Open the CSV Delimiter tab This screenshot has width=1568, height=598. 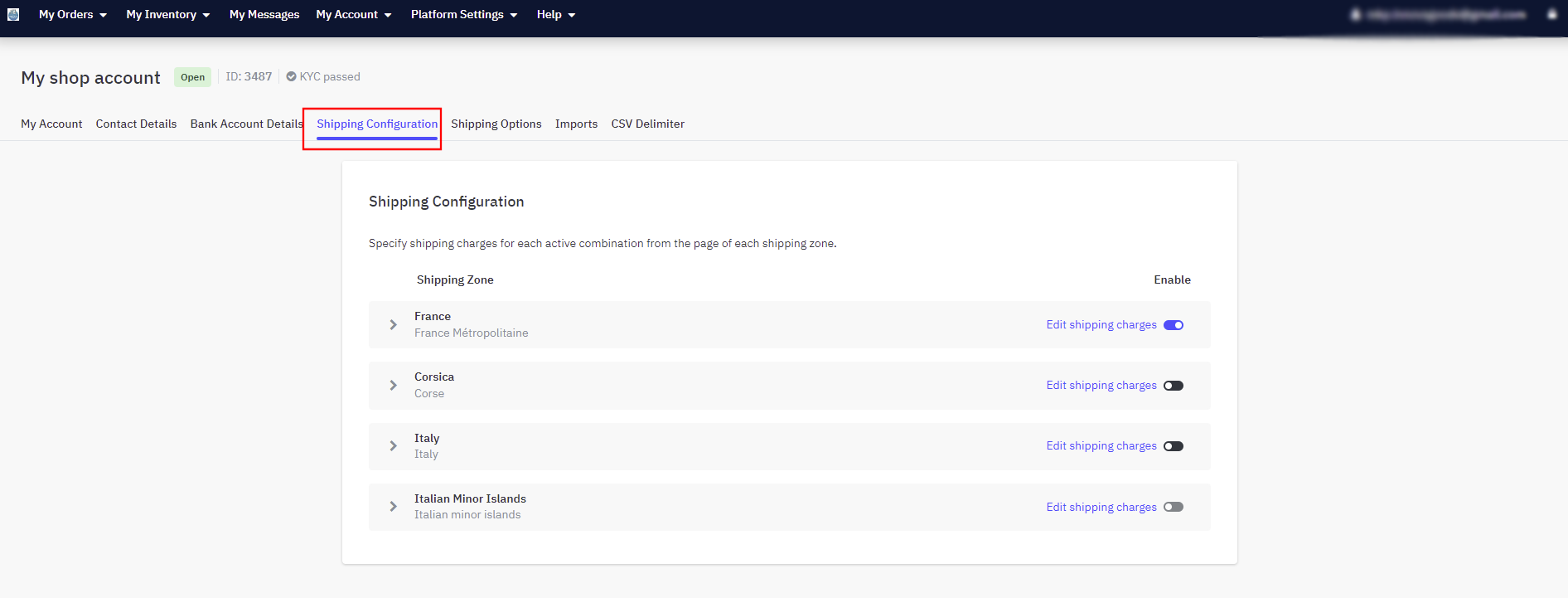click(x=647, y=124)
